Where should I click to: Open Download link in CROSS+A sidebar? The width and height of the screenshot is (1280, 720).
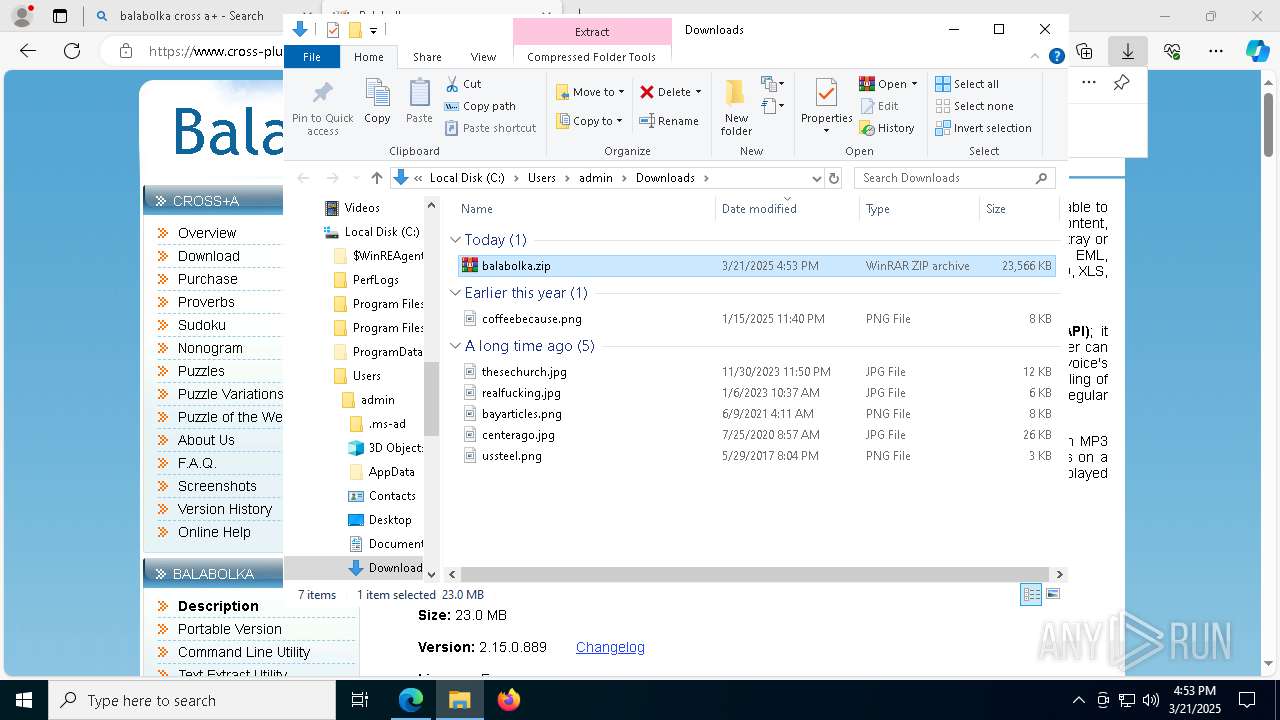208,256
